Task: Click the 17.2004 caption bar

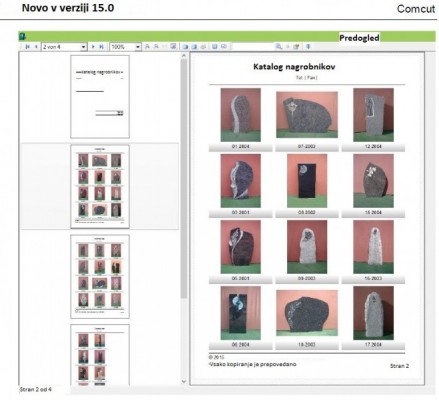Action: pos(373,345)
